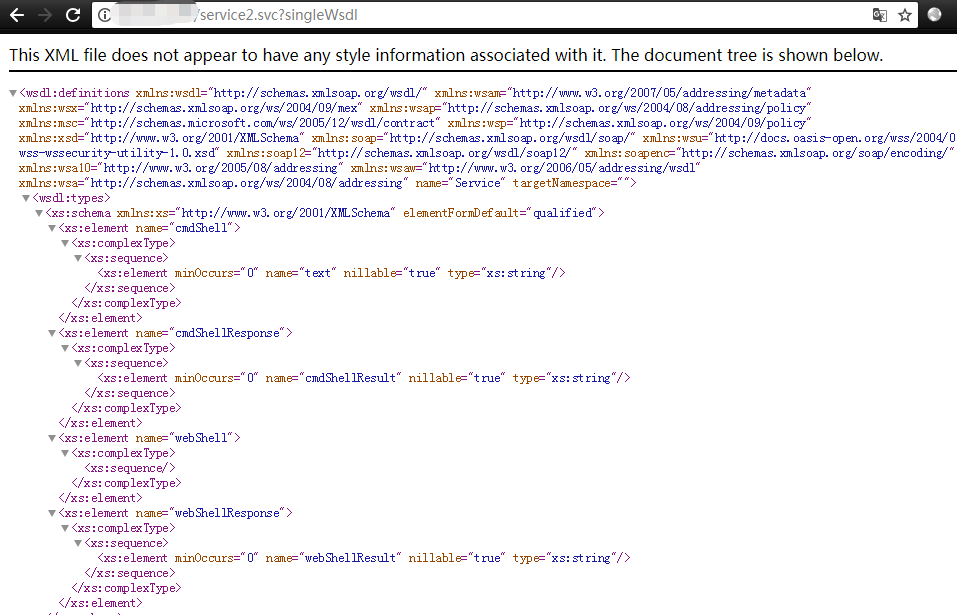Collapse the root wsdl:definitions node

point(13,93)
